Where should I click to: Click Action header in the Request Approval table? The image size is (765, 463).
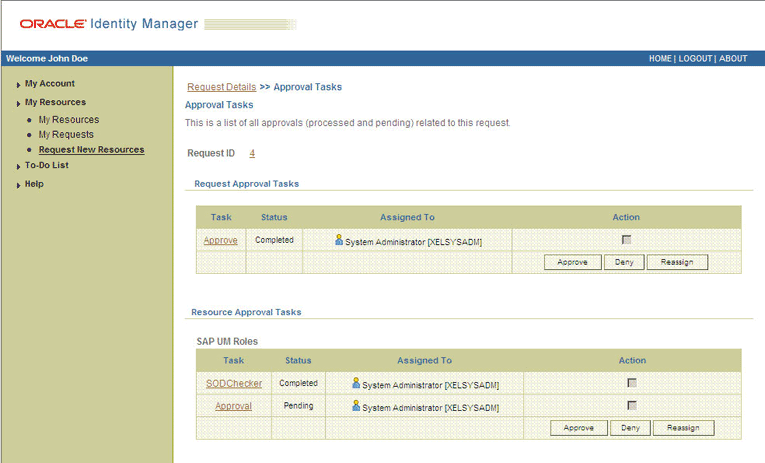point(626,218)
